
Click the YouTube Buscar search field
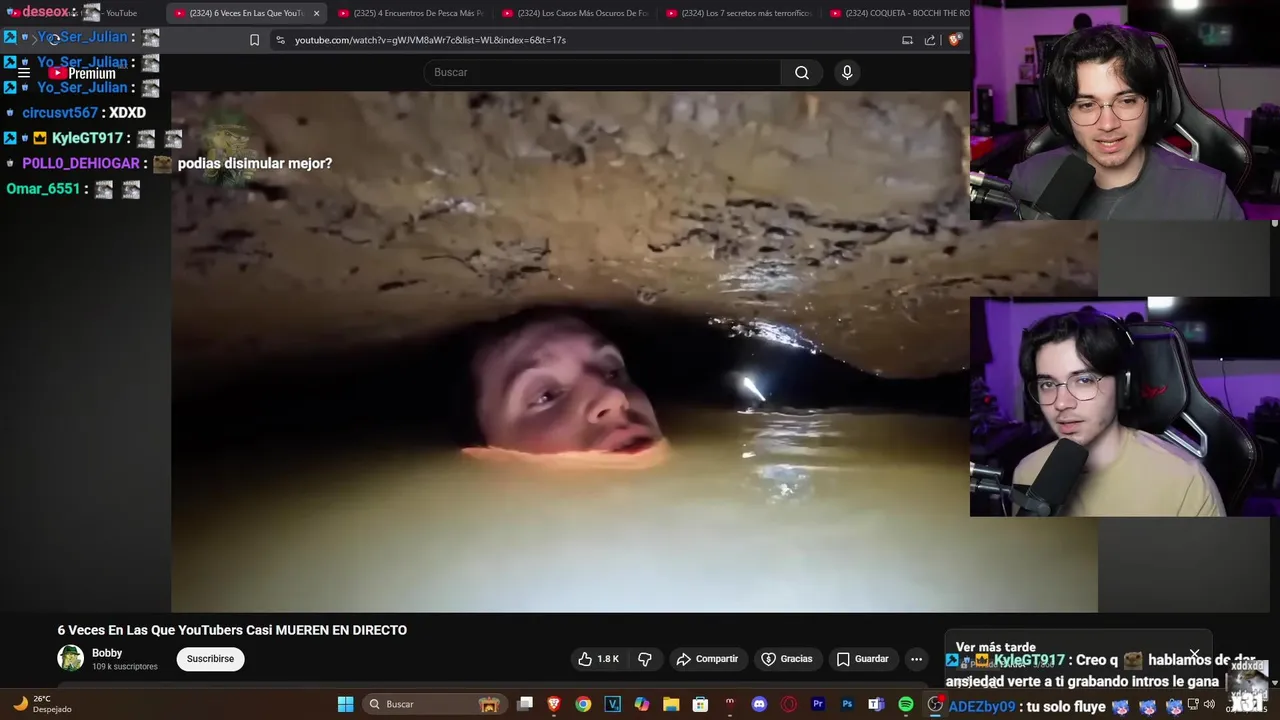click(x=603, y=72)
